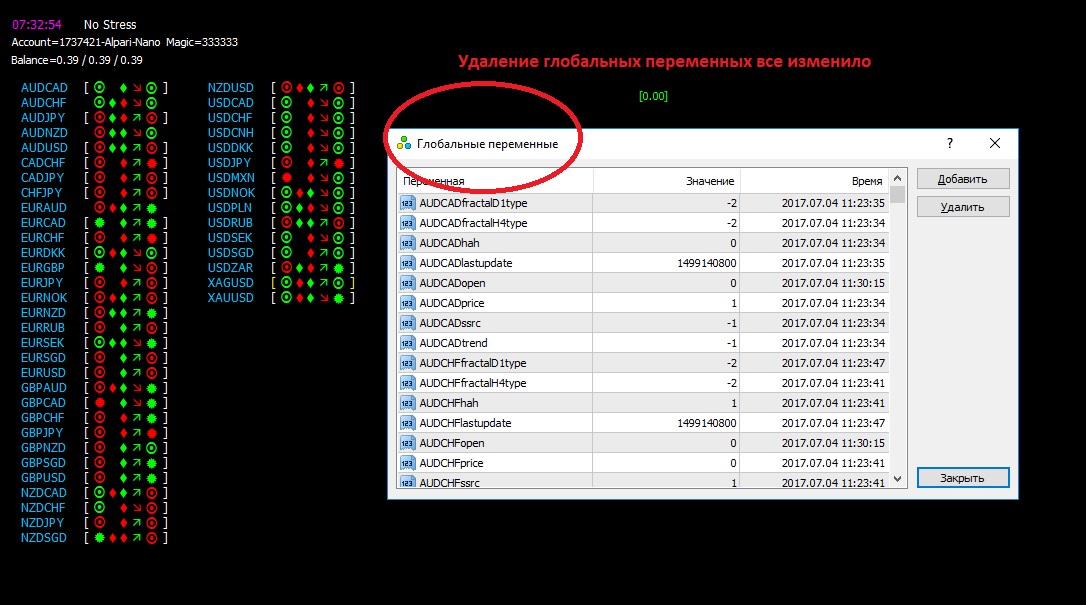Click the USDRUB symbol on the dashboard
The width and height of the screenshot is (1086, 605).
230,223
